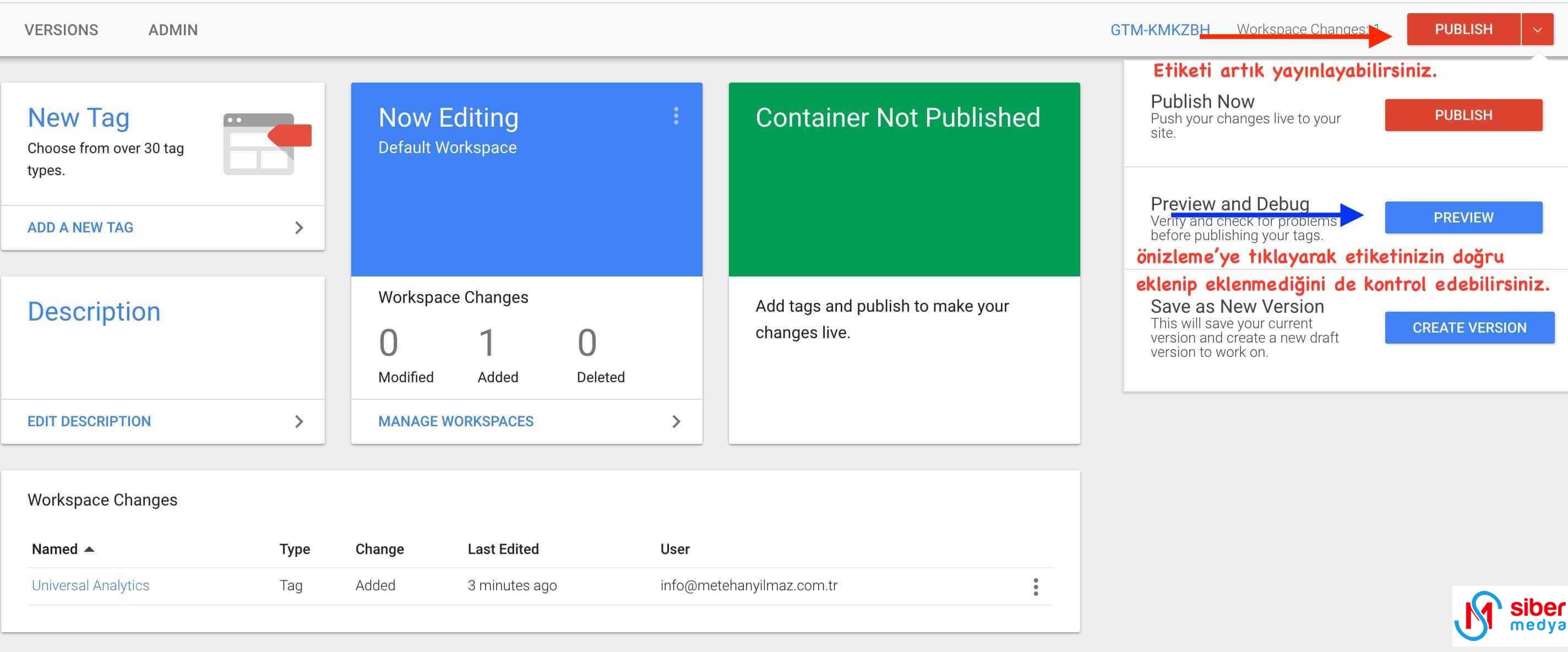
Task: Click the 'Save as New Version' heading
Action: (x=1237, y=306)
